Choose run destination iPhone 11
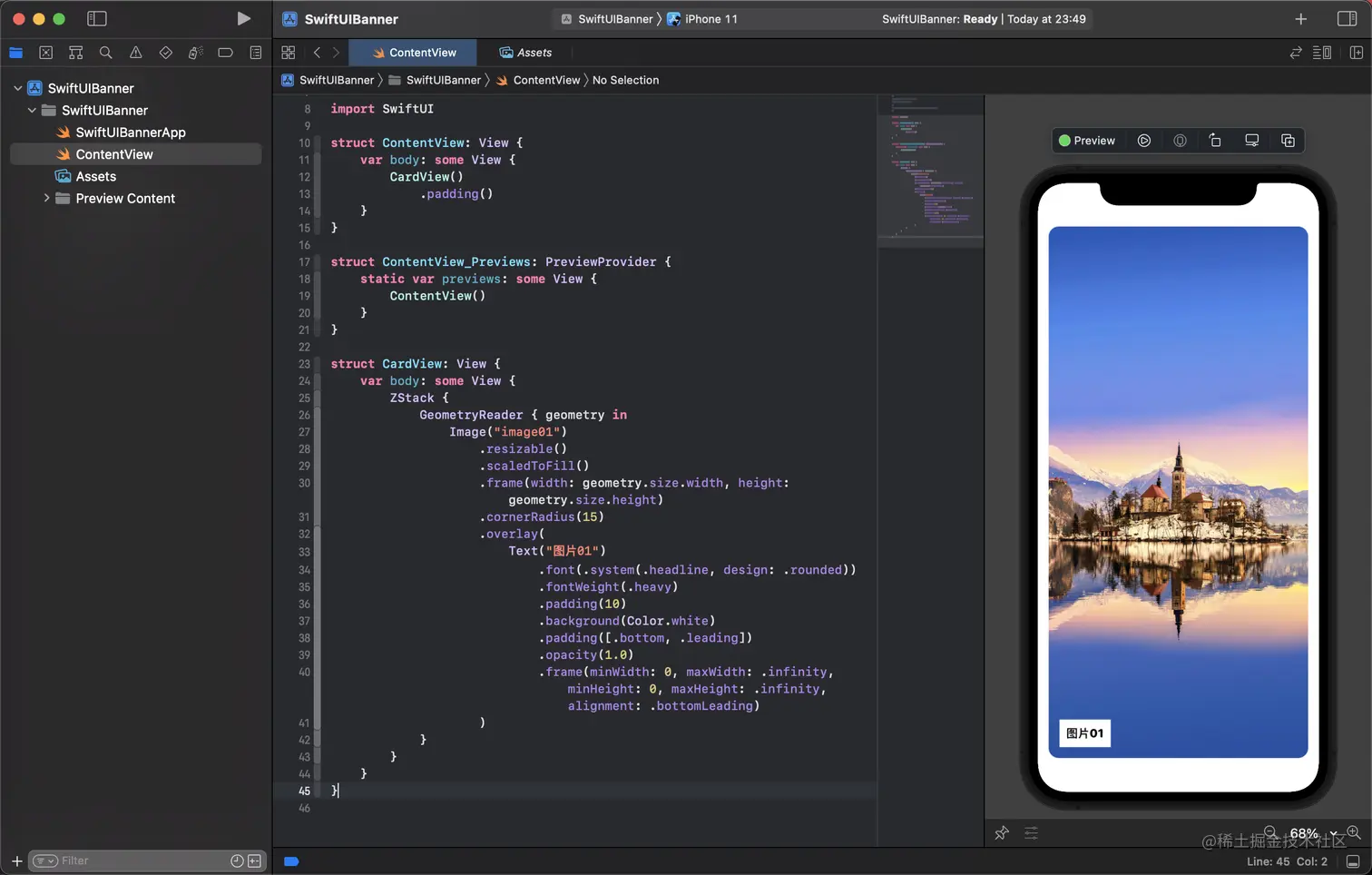This screenshot has height=875, width=1372. coord(702,19)
